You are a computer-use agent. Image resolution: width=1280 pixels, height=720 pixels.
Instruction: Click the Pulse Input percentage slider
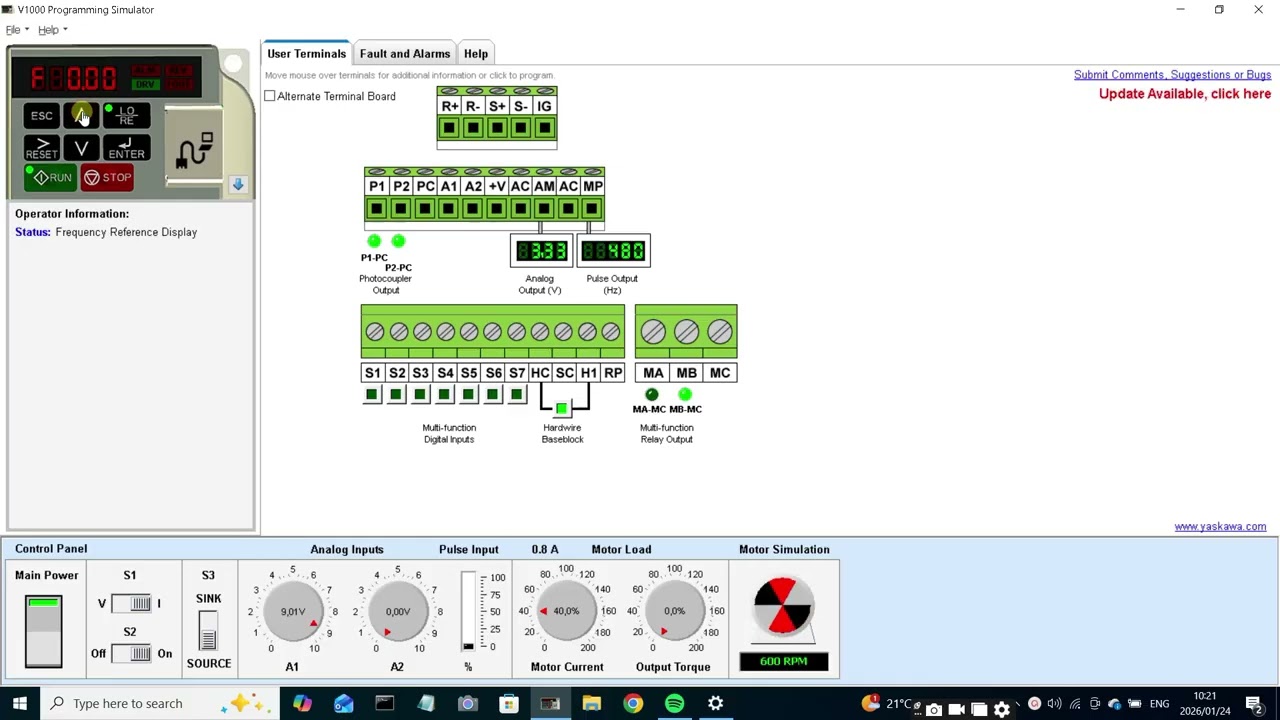[468, 612]
